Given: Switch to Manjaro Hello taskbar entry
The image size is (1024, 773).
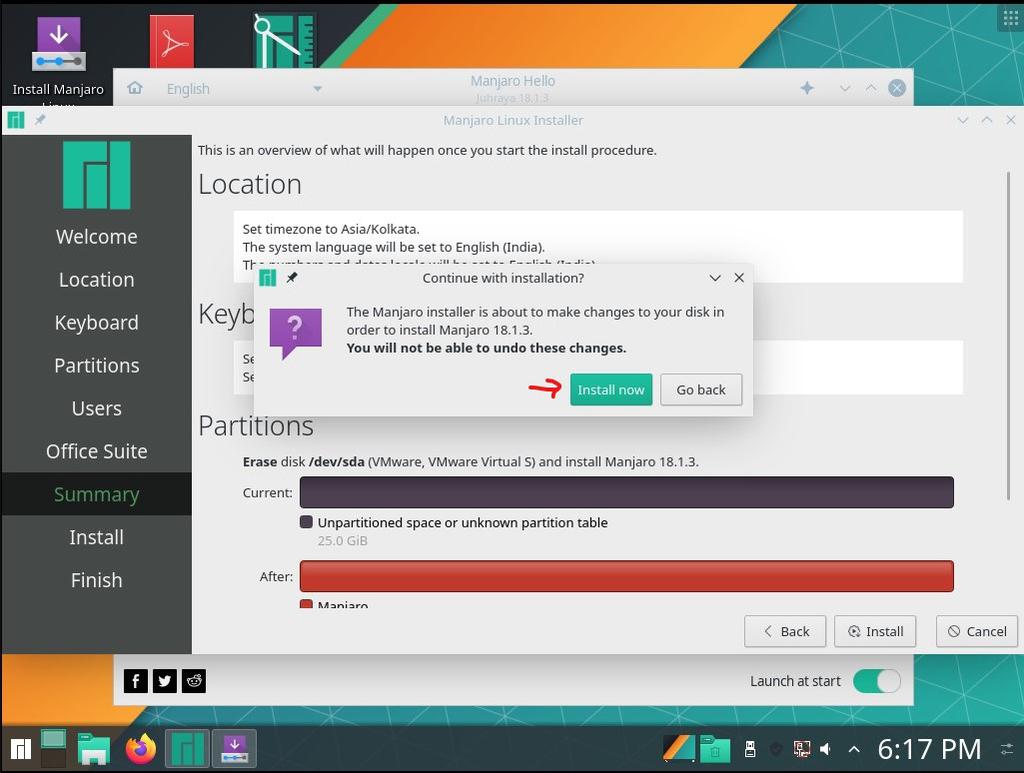Looking at the screenshot, I should pos(187,749).
